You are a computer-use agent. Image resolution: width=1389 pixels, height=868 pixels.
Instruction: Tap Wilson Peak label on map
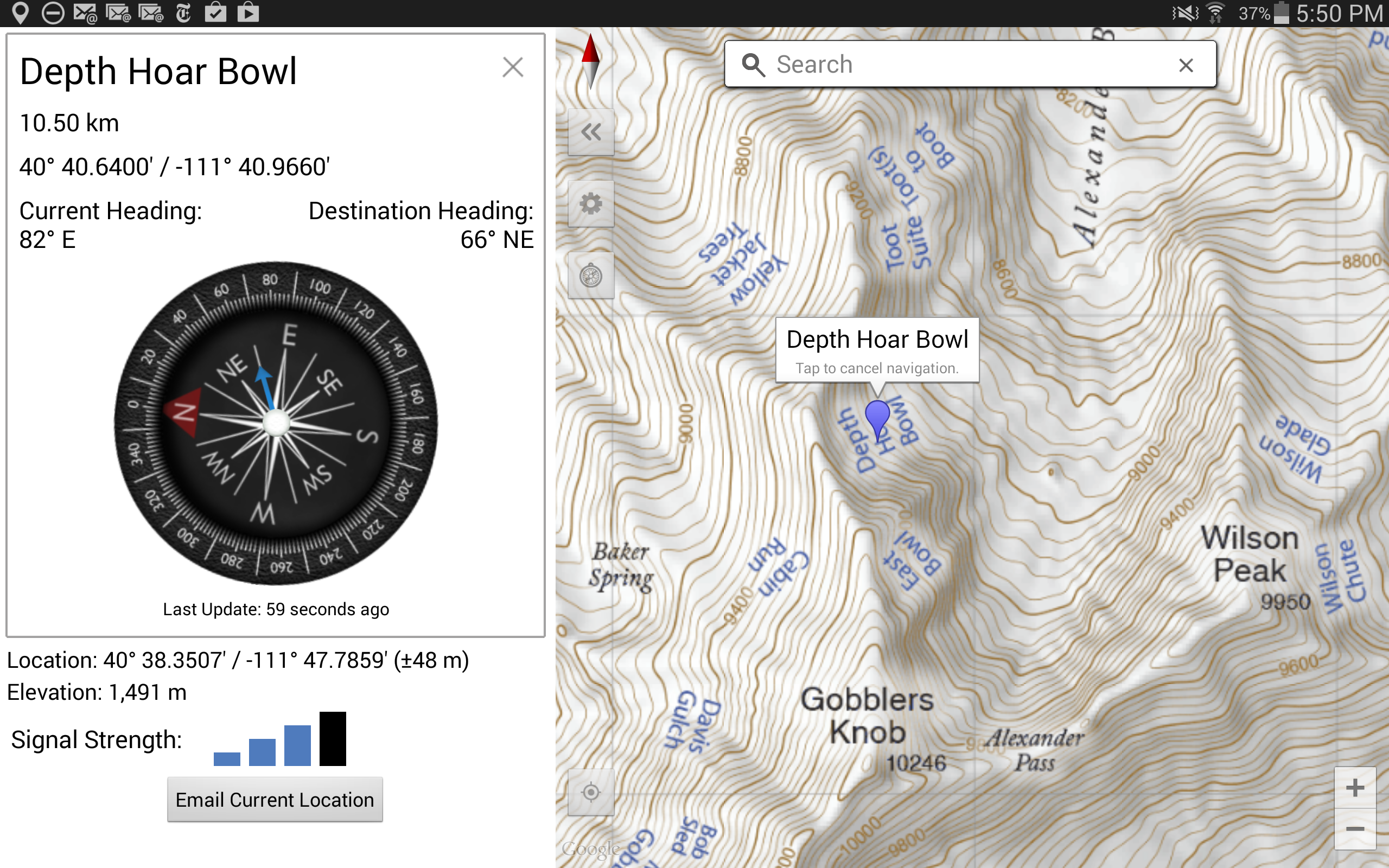click(1250, 554)
